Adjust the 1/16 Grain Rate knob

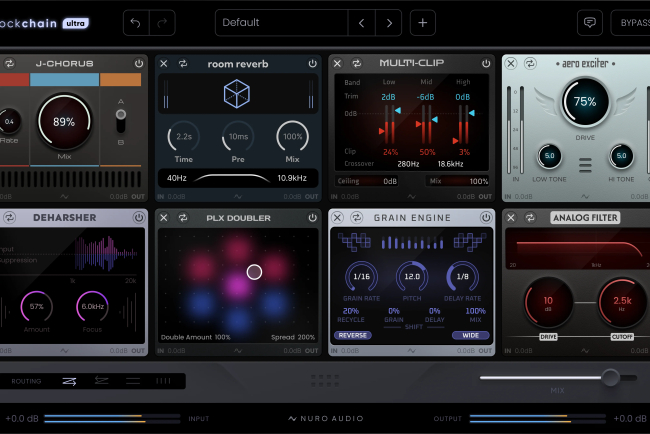[x=361, y=276]
